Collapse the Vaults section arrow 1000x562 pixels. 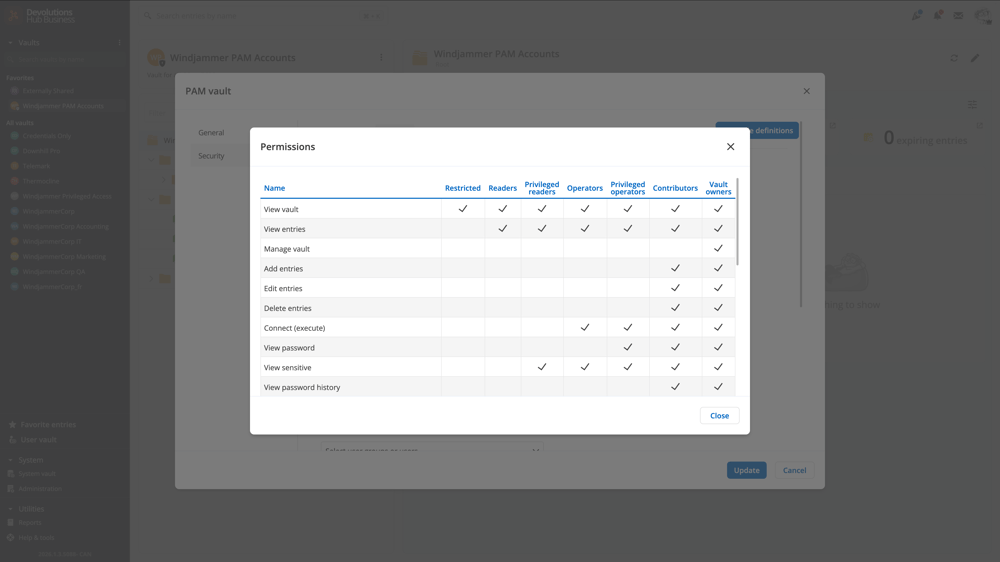click(x=10, y=43)
